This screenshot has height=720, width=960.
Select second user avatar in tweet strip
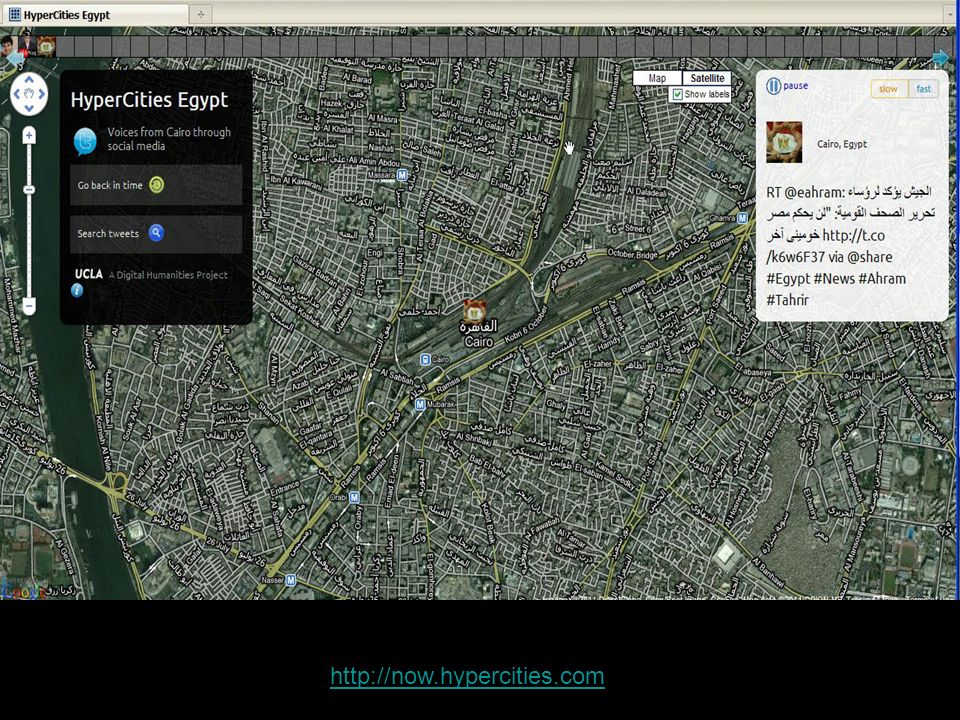click(27, 45)
